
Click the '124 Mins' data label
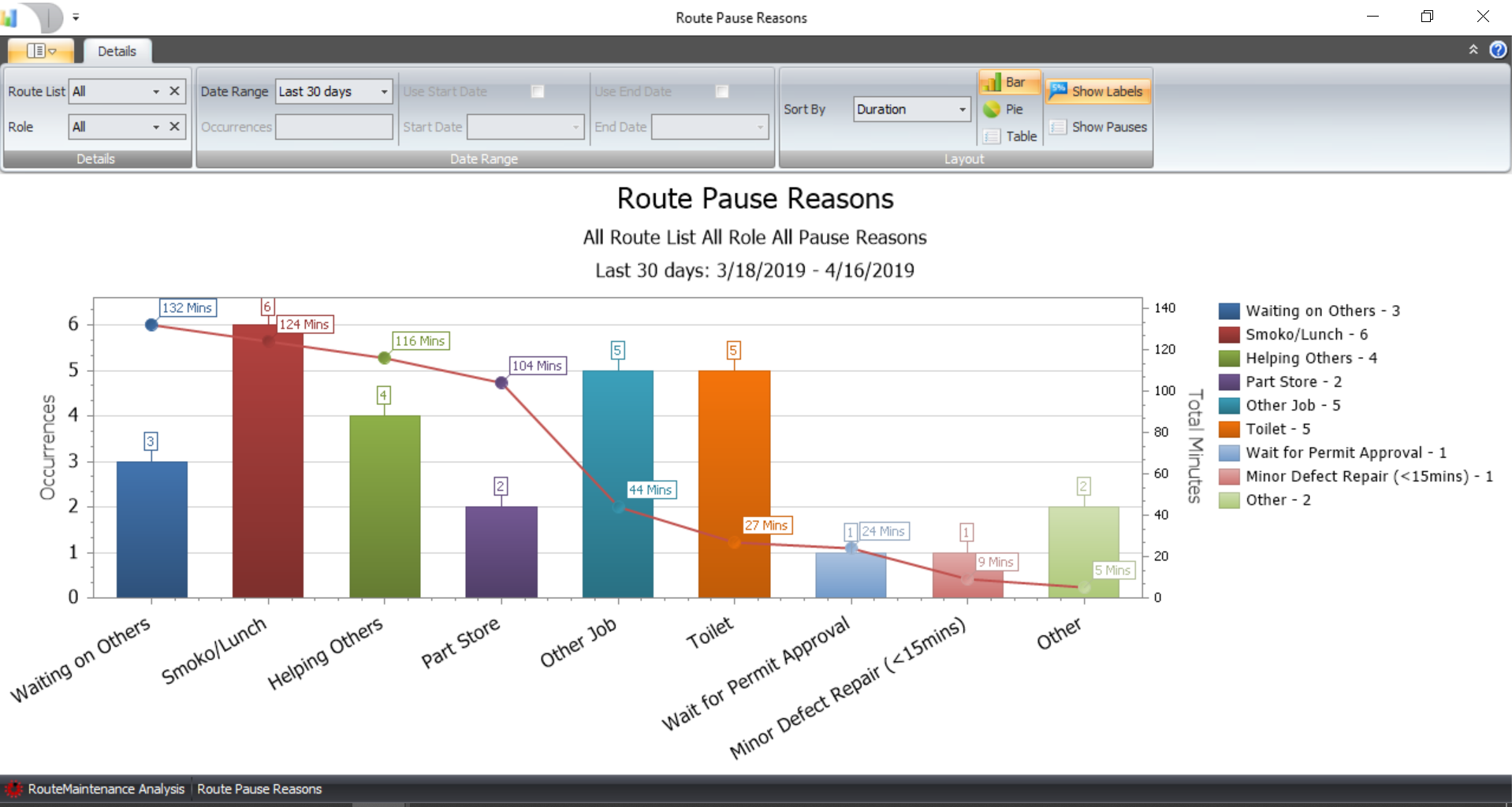click(304, 324)
